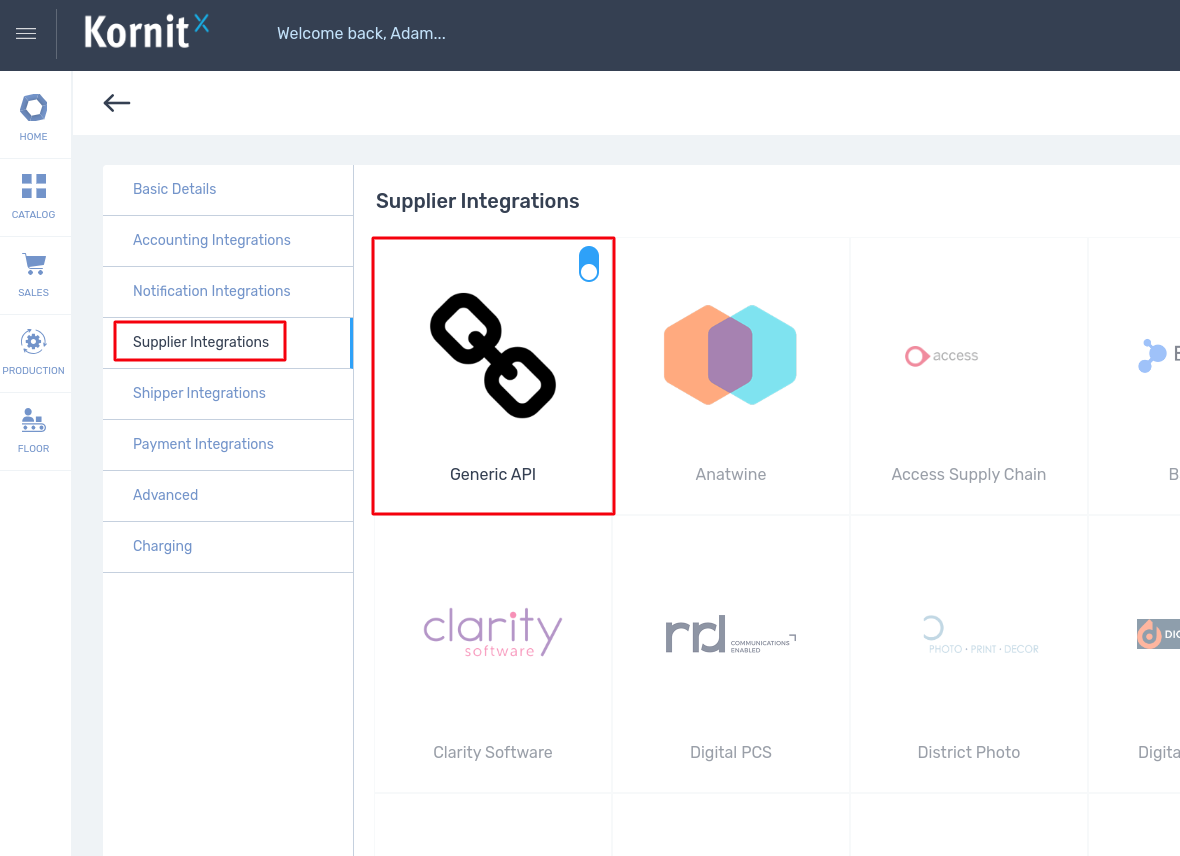Image resolution: width=1180 pixels, height=856 pixels.
Task: Select the Basic Details tab
Action: coord(175,189)
